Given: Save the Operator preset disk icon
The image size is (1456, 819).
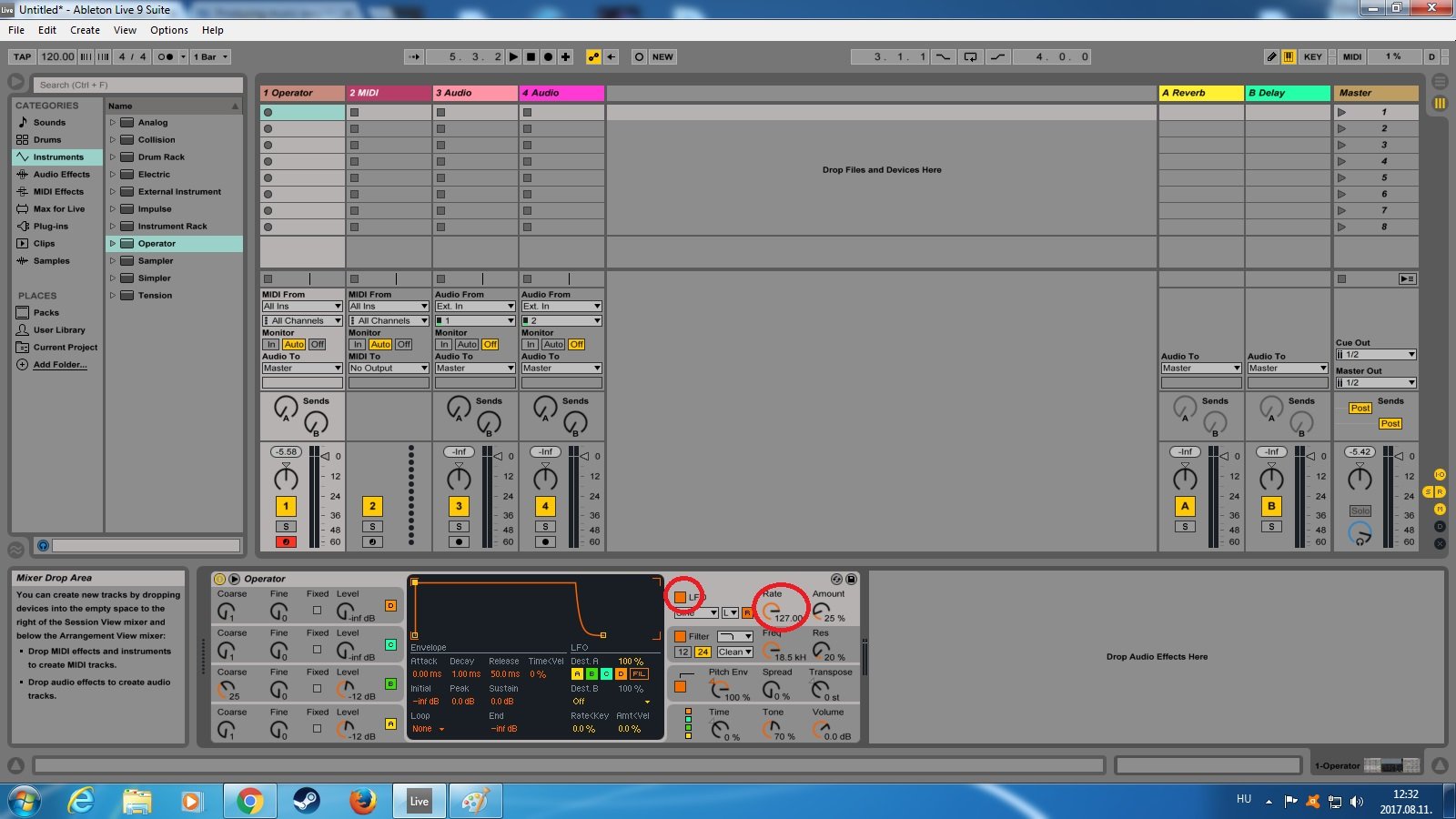Looking at the screenshot, I should pyautogui.click(x=852, y=579).
